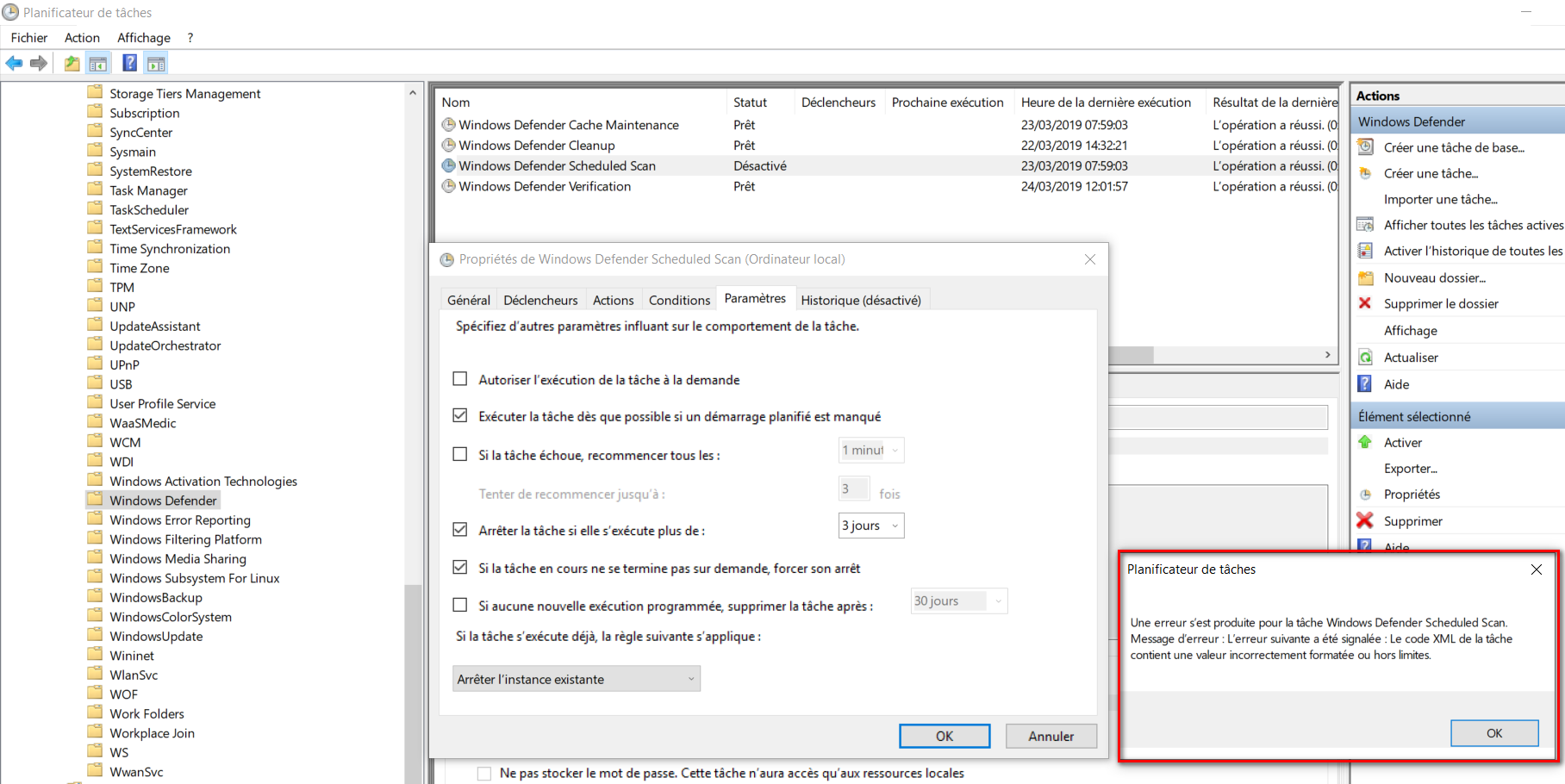This screenshot has height=784, width=1565.
Task: Check Si la tâche échoue, recommencer tous les
Action: coord(460,454)
